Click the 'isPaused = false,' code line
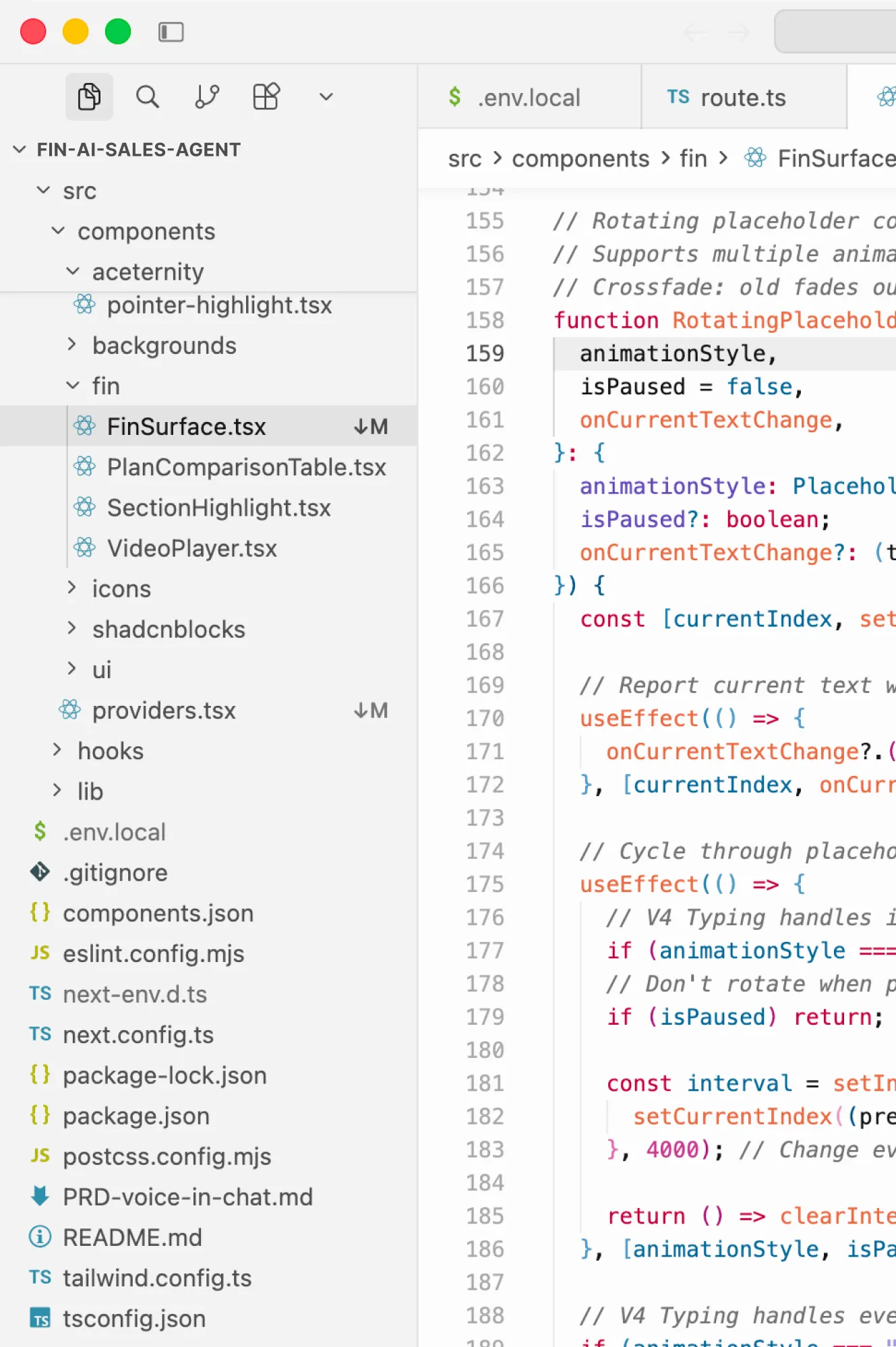Image resolution: width=896 pixels, height=1347 pixels. [691, 387]
